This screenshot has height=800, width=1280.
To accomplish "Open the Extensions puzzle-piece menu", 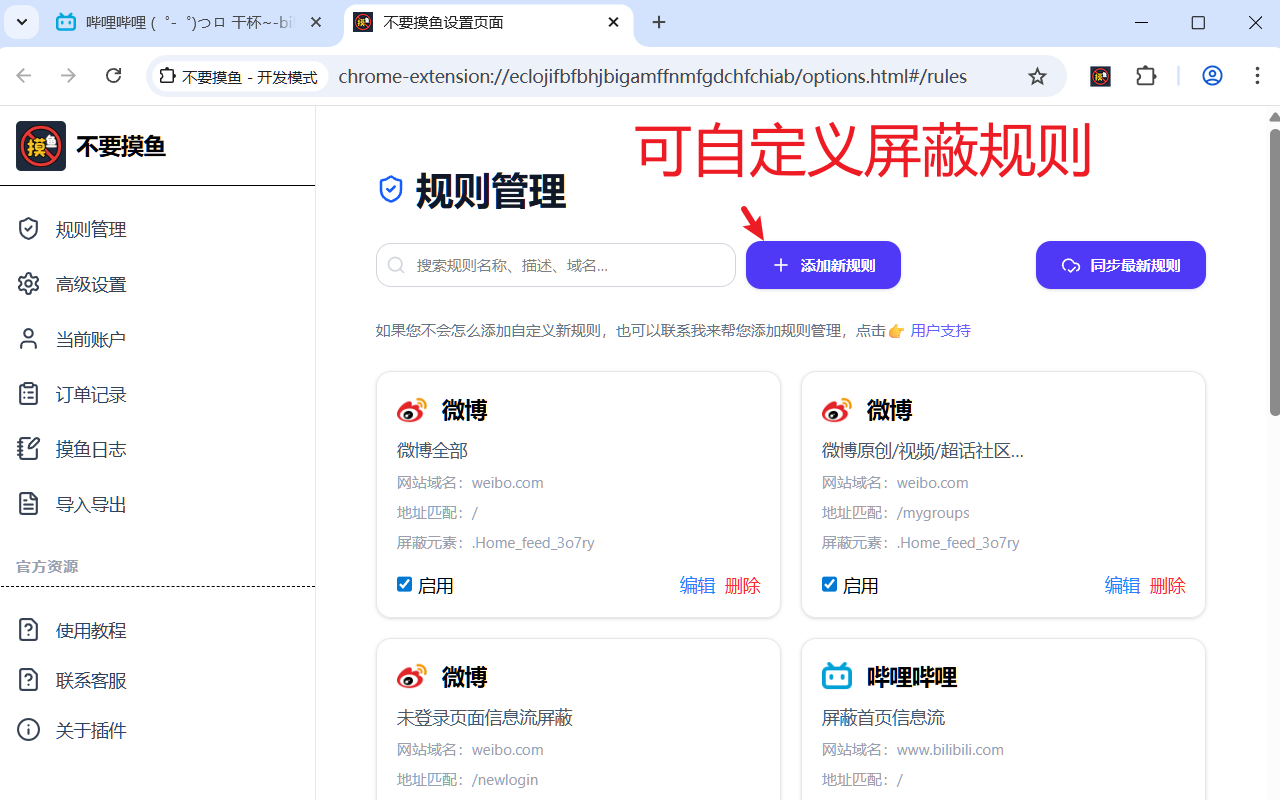I will pos(1146,76).
